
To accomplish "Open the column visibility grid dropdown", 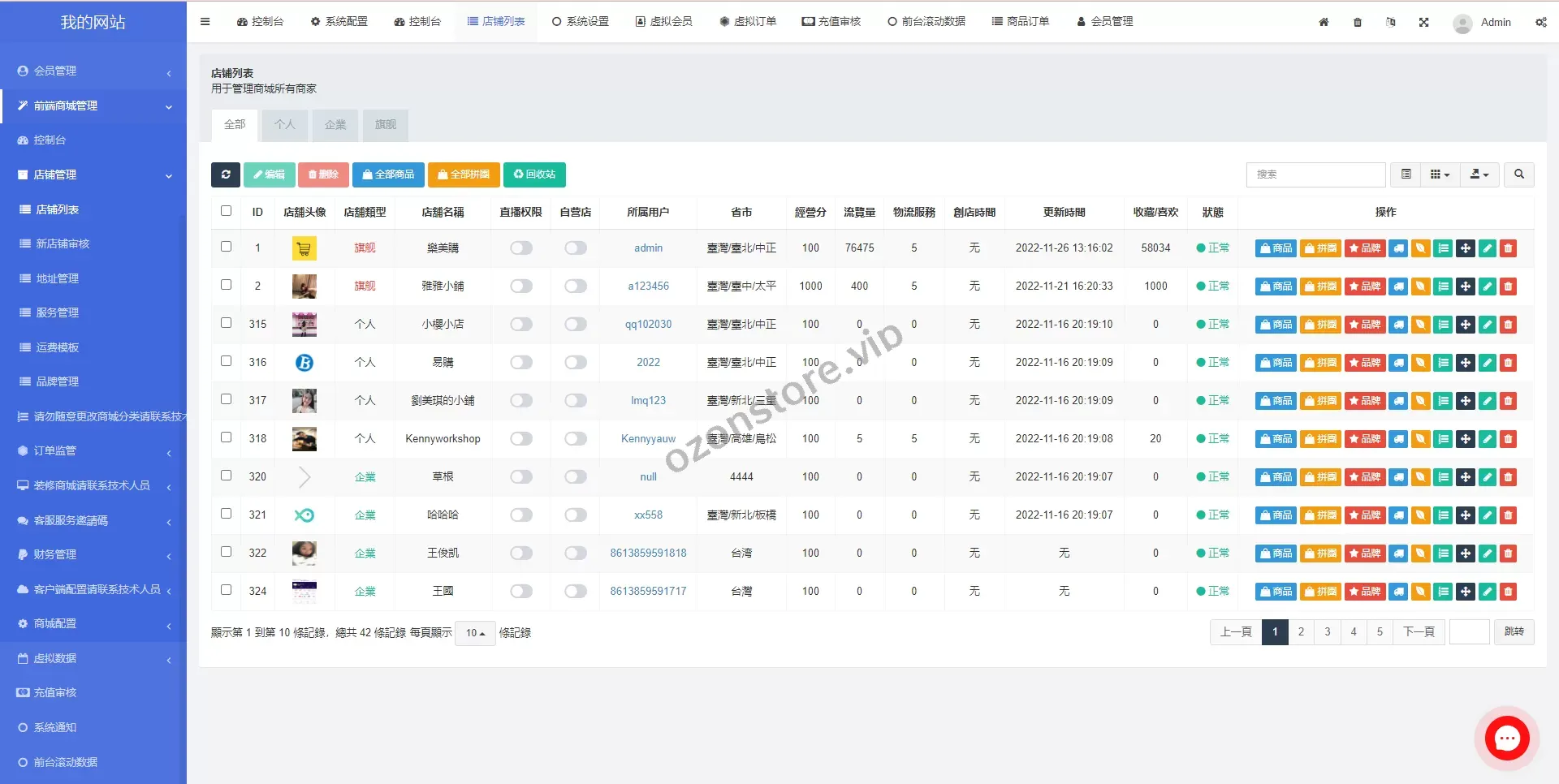I will (x=1440, y=174).
